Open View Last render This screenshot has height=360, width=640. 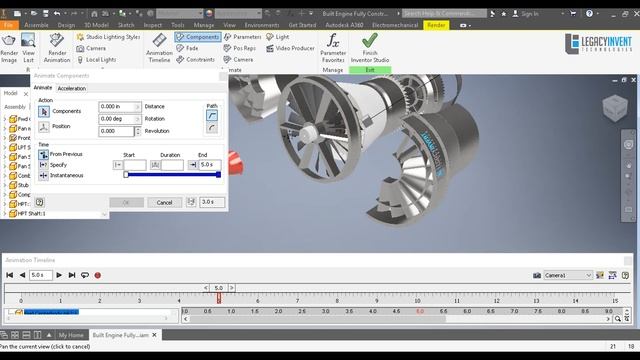click(28, 48)
